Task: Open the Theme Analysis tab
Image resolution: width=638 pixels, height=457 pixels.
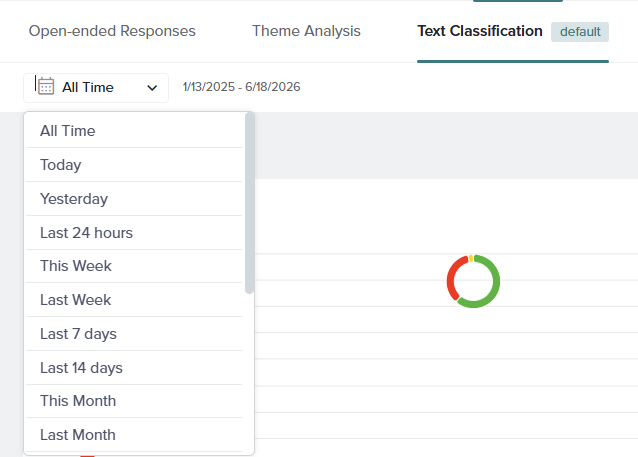Action: pos(306,31)
